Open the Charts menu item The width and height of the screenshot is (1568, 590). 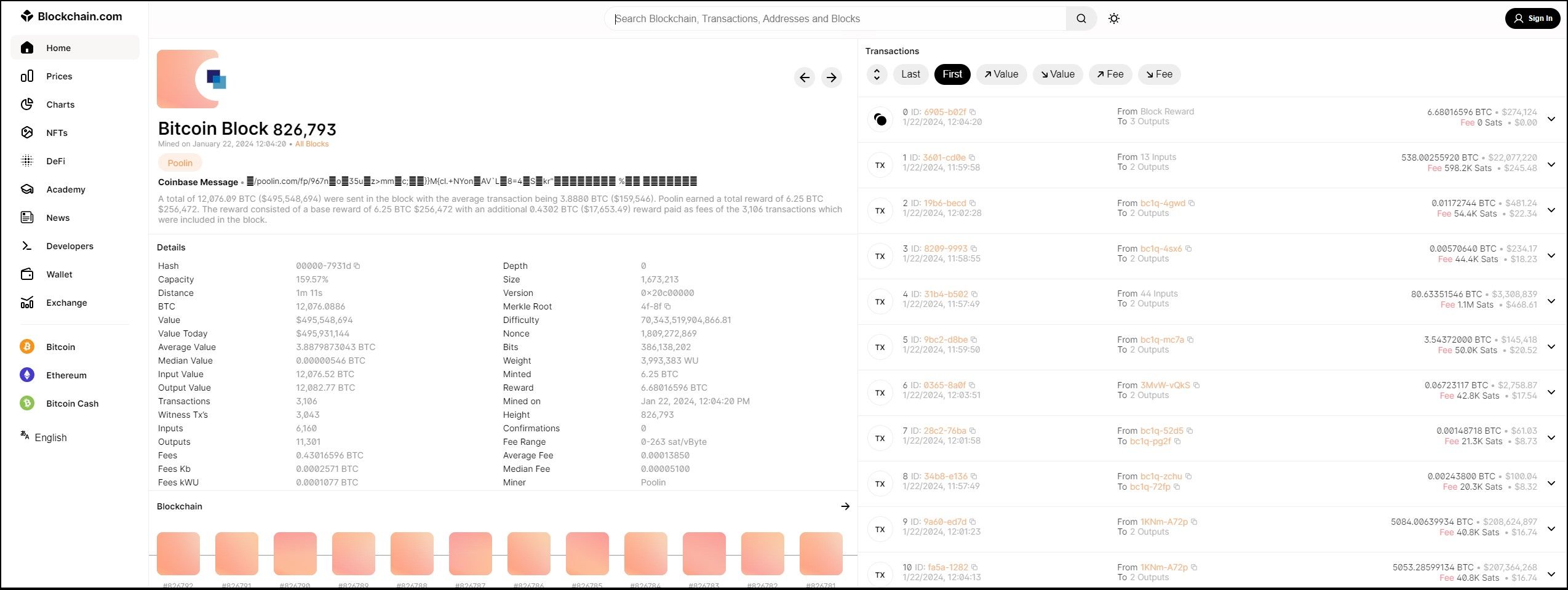(60, 105)
